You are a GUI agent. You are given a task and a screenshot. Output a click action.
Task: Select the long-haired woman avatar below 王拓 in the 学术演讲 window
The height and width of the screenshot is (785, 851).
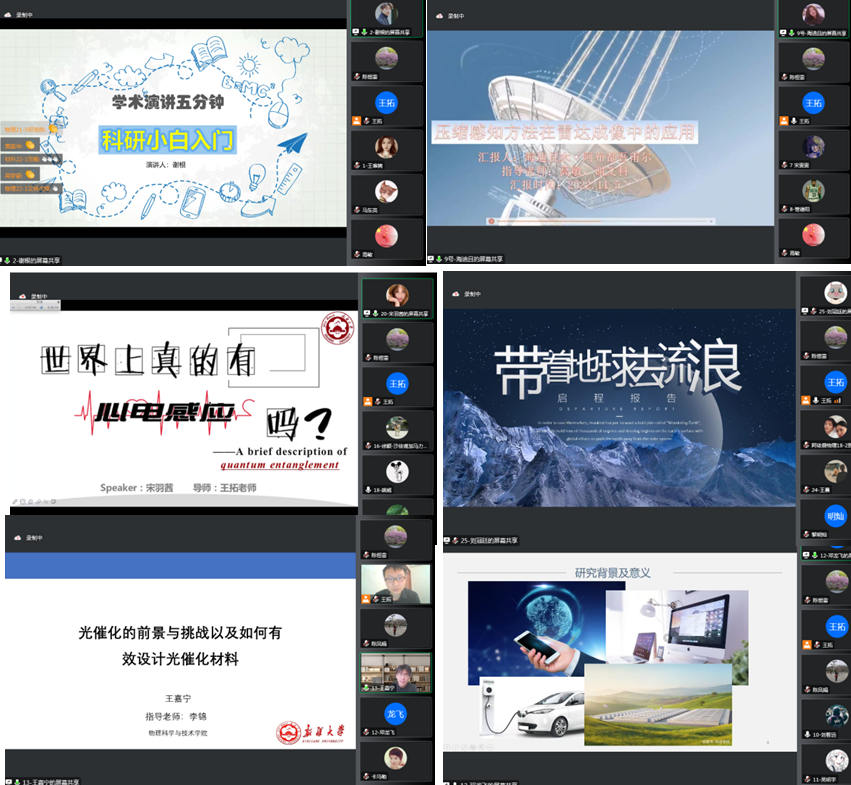(x=386, y=147)
